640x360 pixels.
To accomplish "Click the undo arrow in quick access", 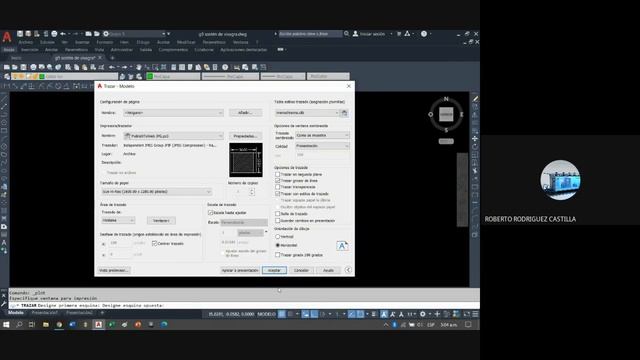I will click(x=63, y=34).
